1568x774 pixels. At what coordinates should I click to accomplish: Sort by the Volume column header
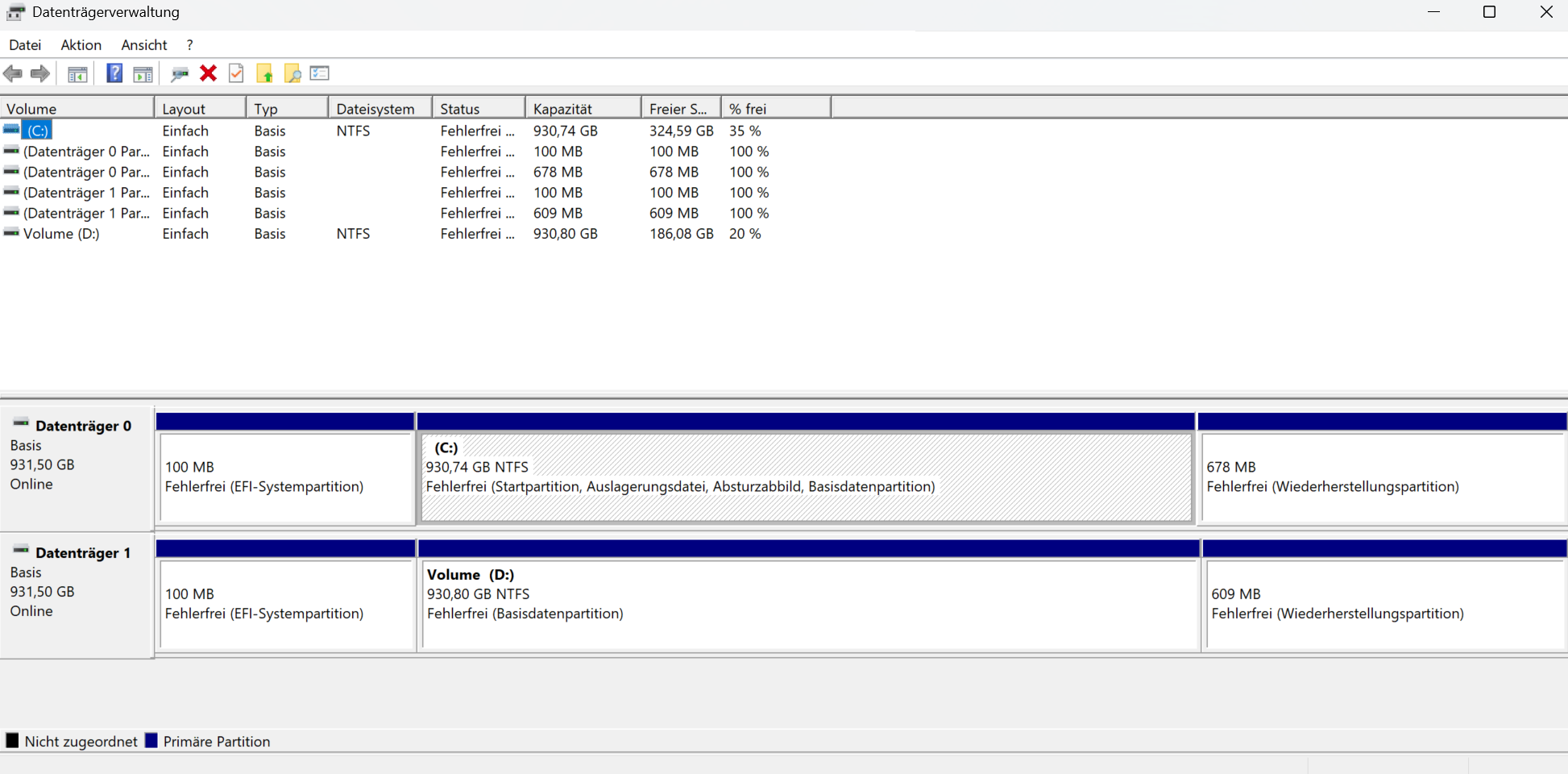tap(77, 108)
